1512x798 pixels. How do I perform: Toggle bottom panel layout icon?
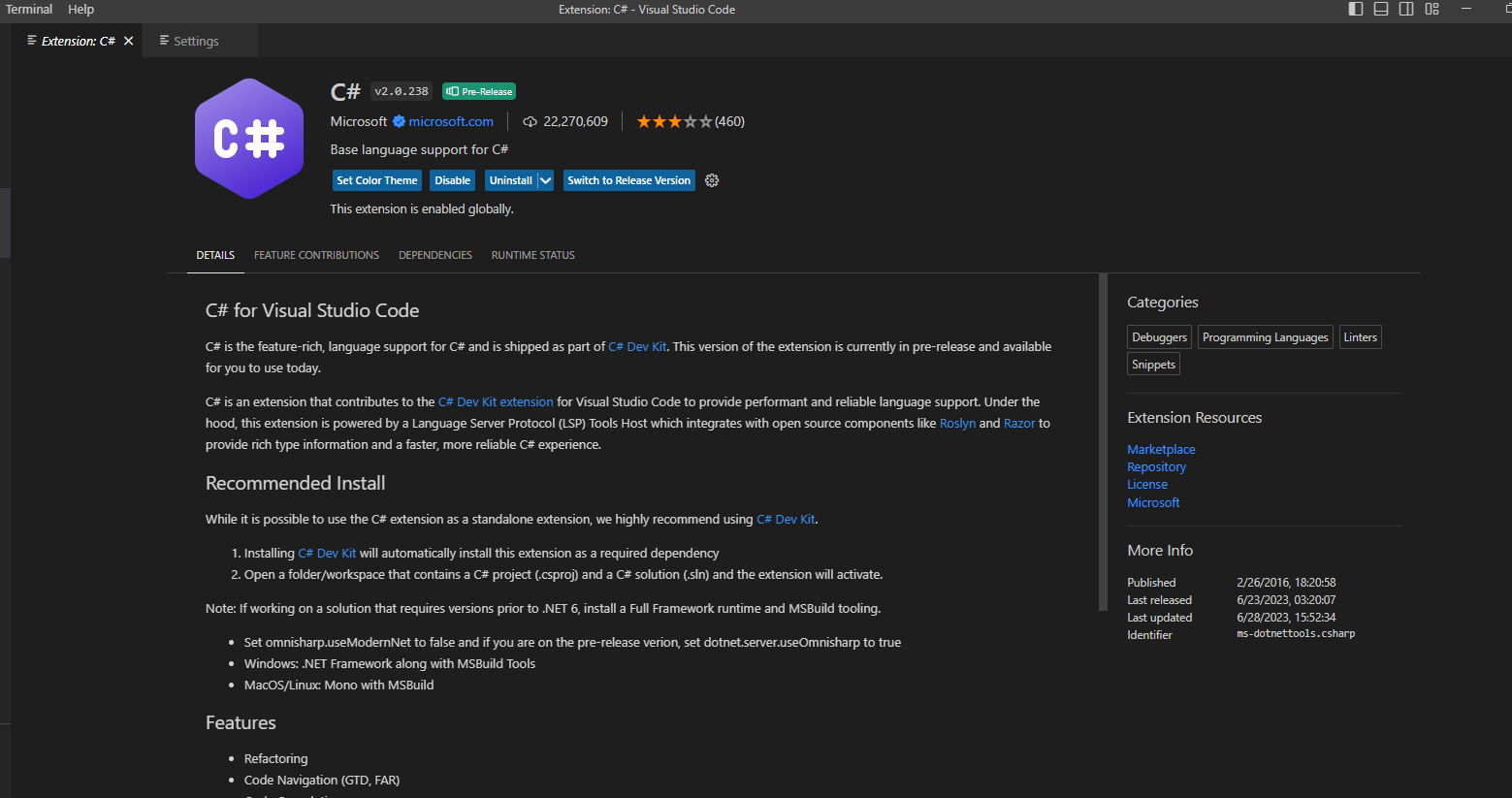(x=1381, y=9)
